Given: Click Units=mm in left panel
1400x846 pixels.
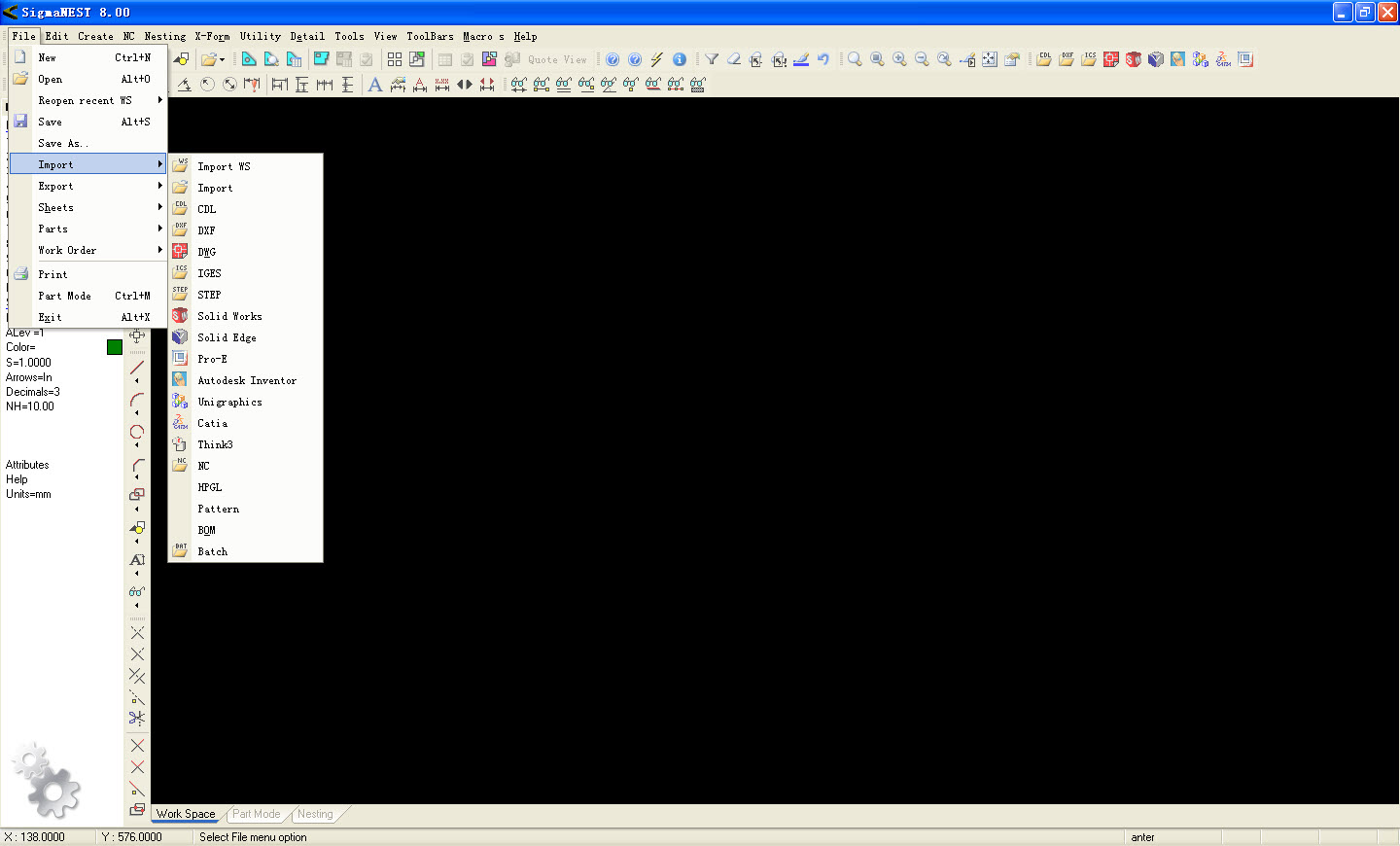Looking at the screenshot, I should tap(28, 494).
